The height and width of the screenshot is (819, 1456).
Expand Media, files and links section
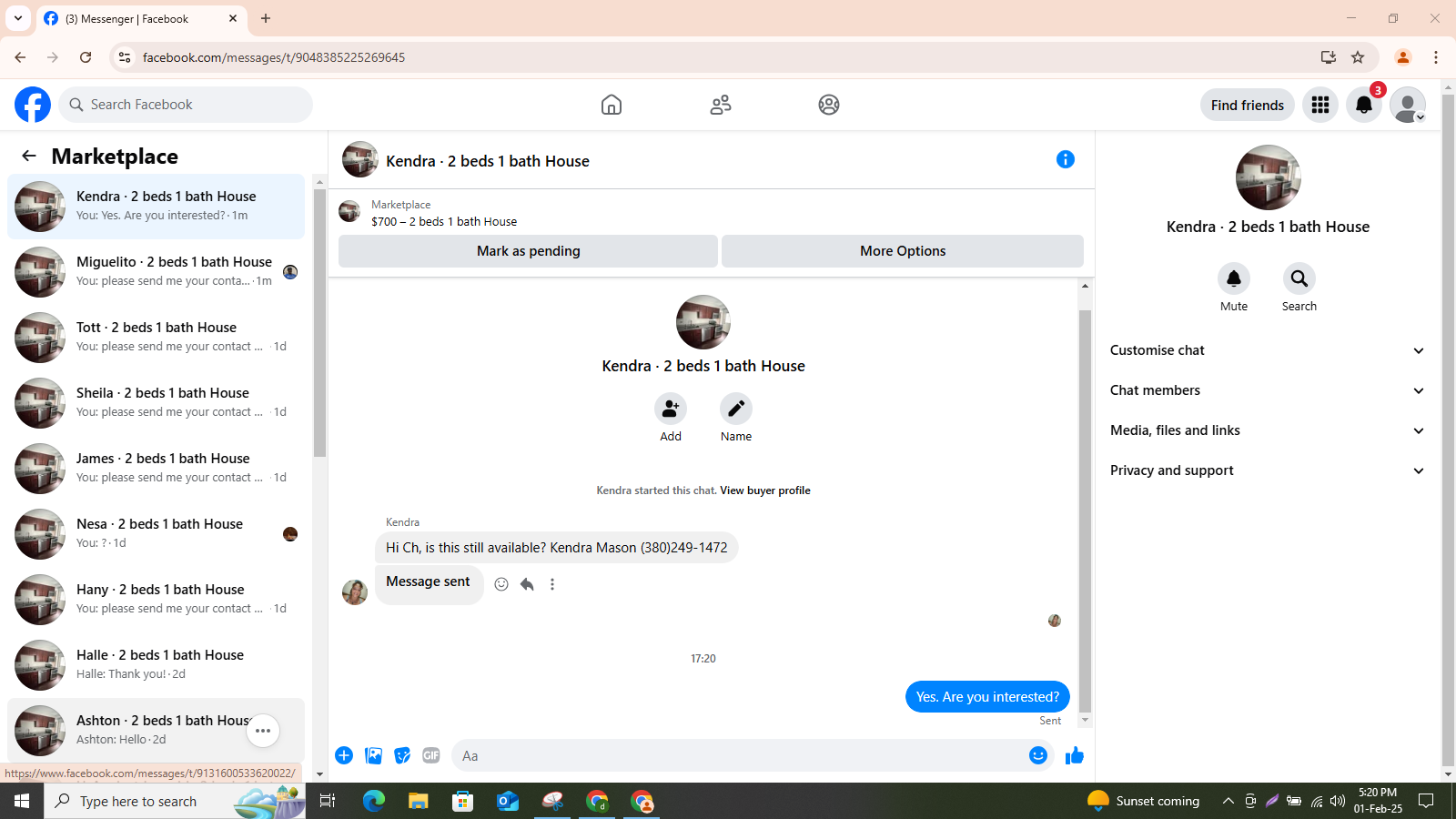point(1267,430)
